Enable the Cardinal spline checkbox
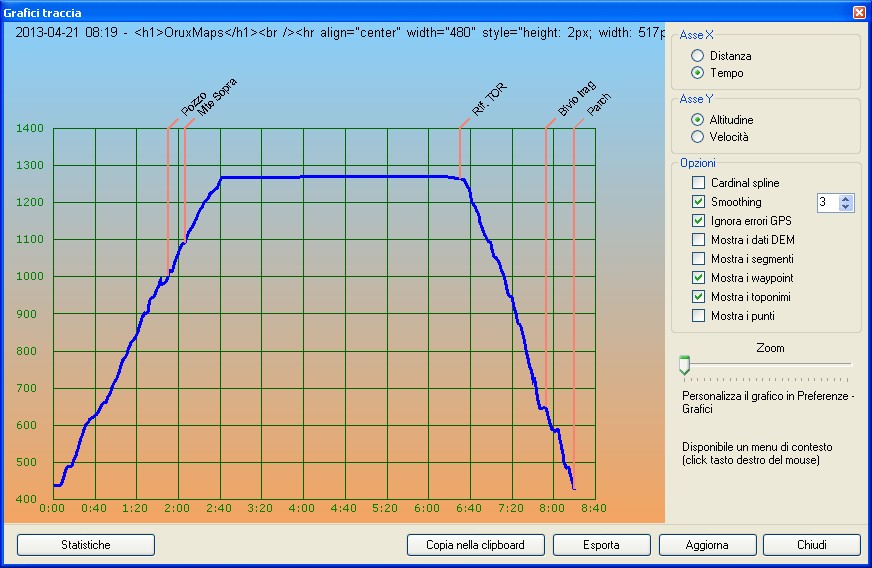The image size is (872, 568). [698, 183]
